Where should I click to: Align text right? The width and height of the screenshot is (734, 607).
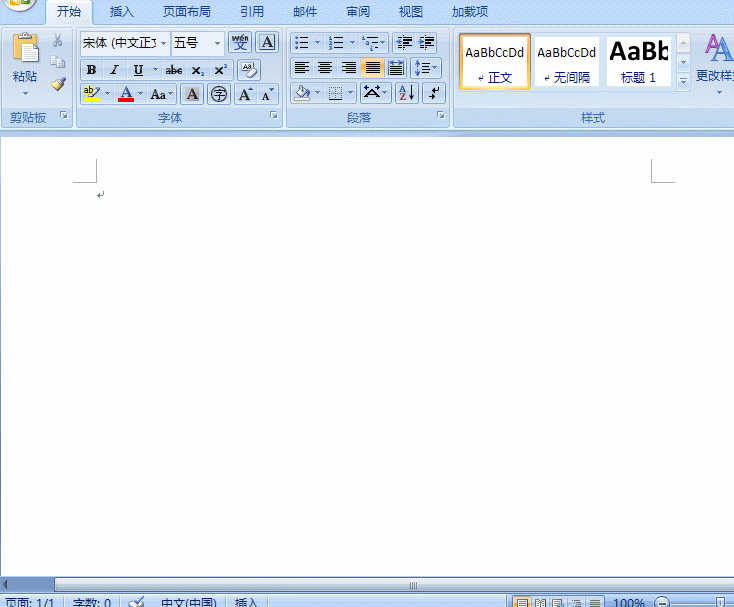(x=349, y=68)
